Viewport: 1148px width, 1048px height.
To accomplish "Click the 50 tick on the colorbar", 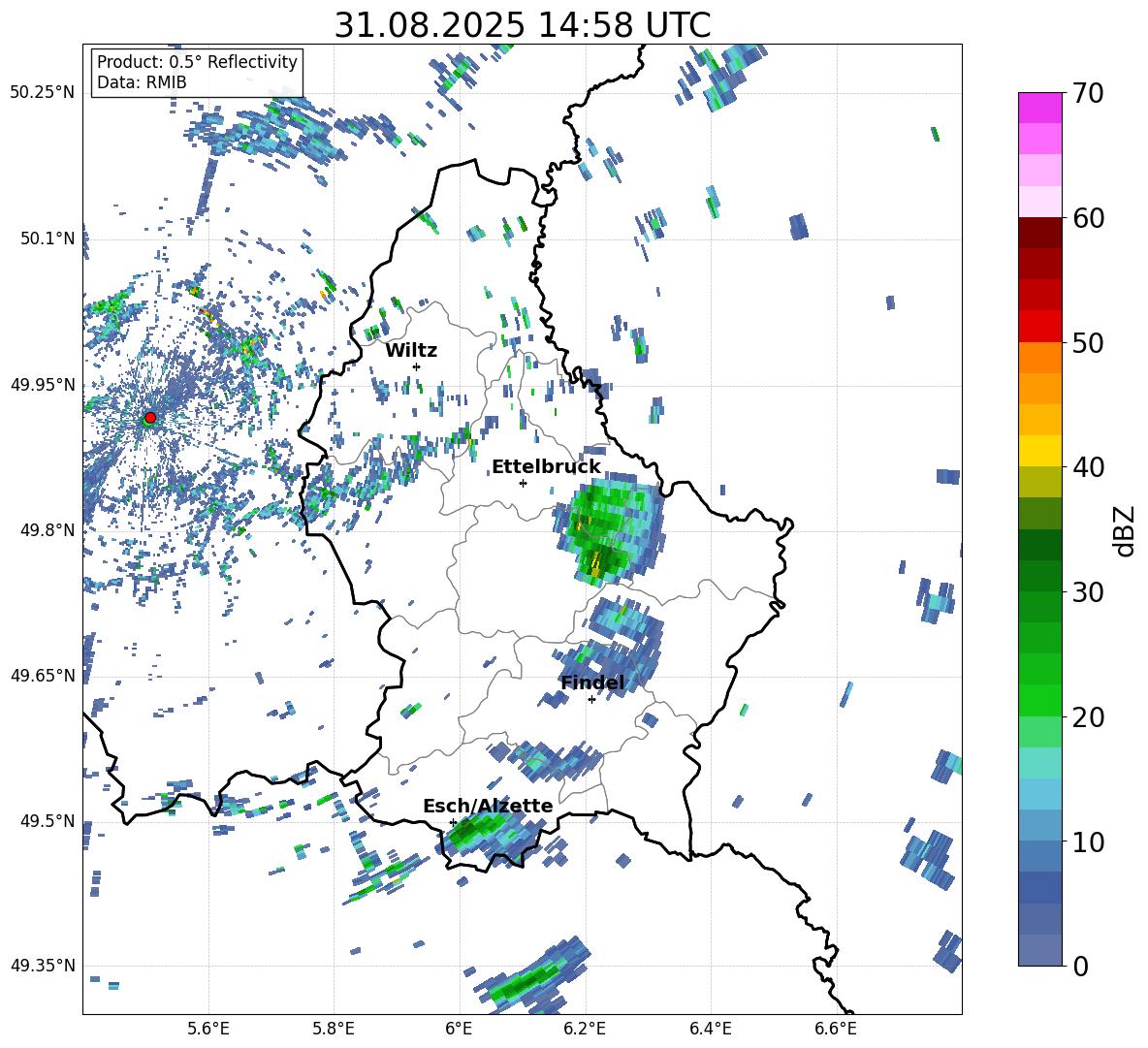I will tap(1088, 342).
